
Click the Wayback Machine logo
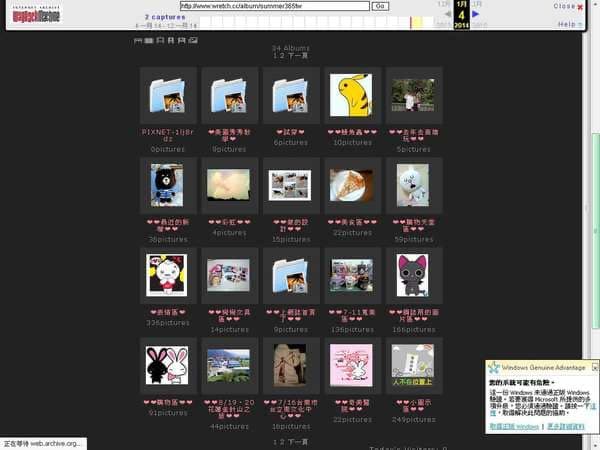[36, 14]
